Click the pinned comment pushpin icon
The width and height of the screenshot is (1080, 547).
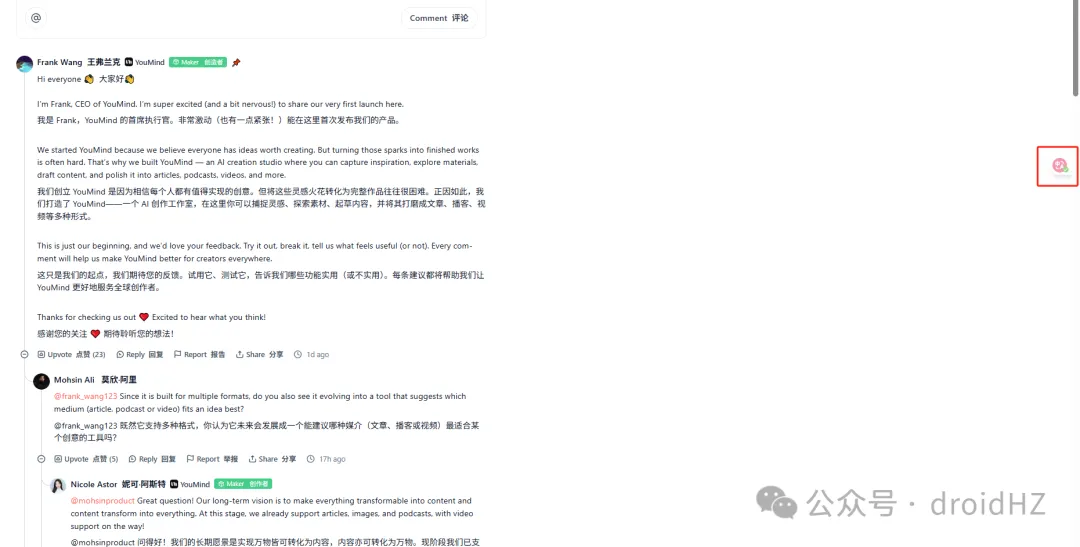(x=236, y=63)
